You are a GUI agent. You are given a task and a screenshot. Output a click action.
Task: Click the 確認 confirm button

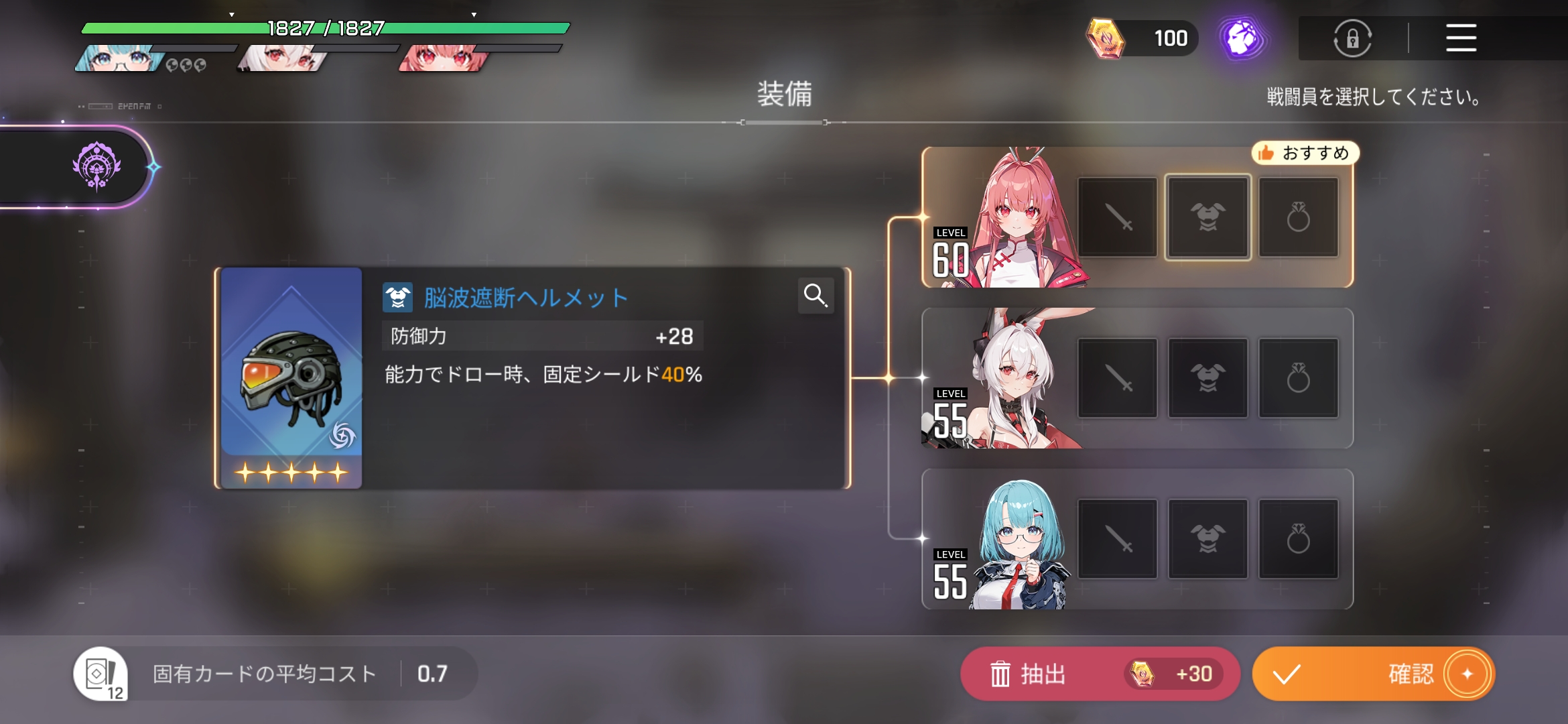click(1374, 674)
